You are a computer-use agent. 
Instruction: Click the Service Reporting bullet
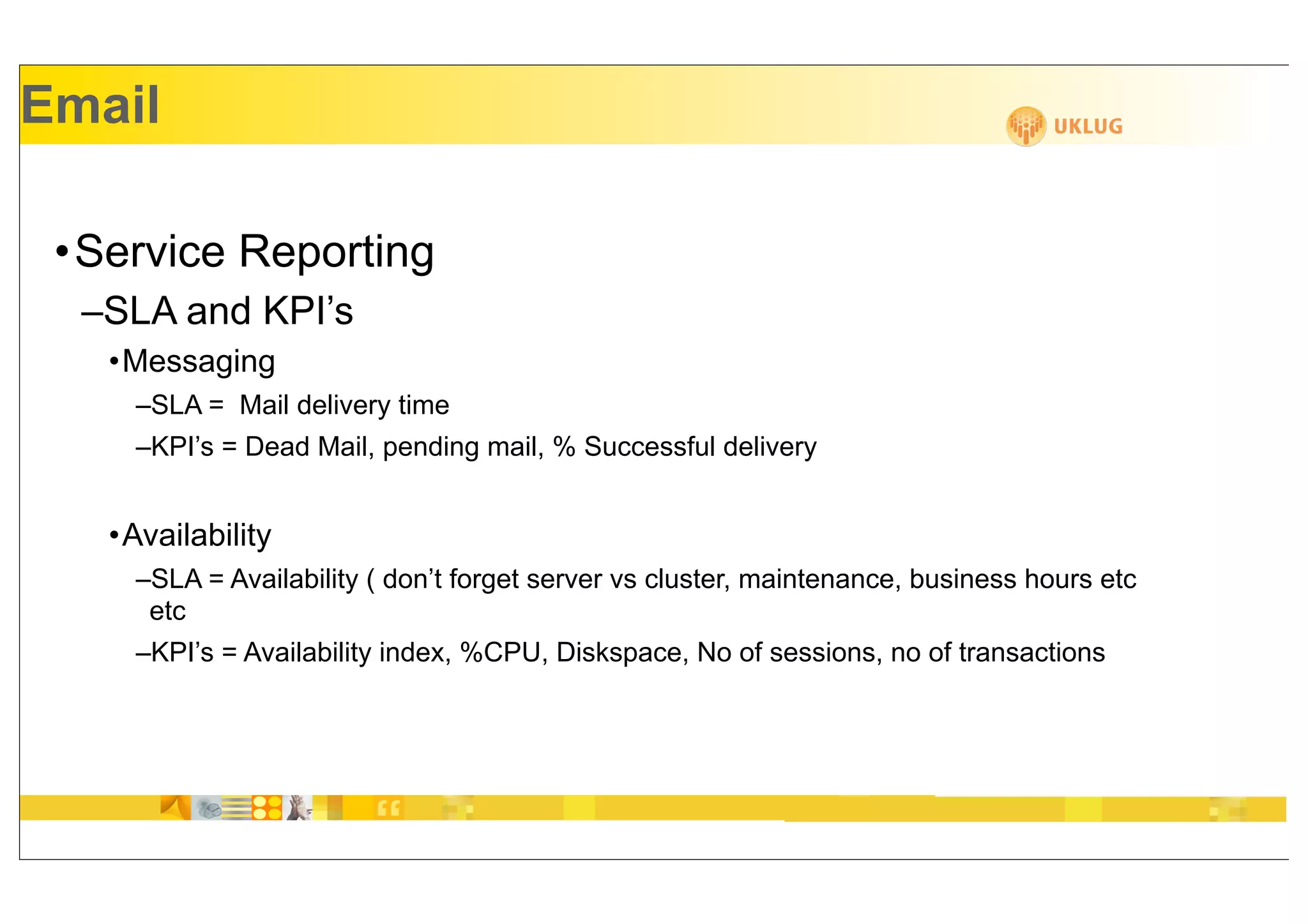[245, 252]
